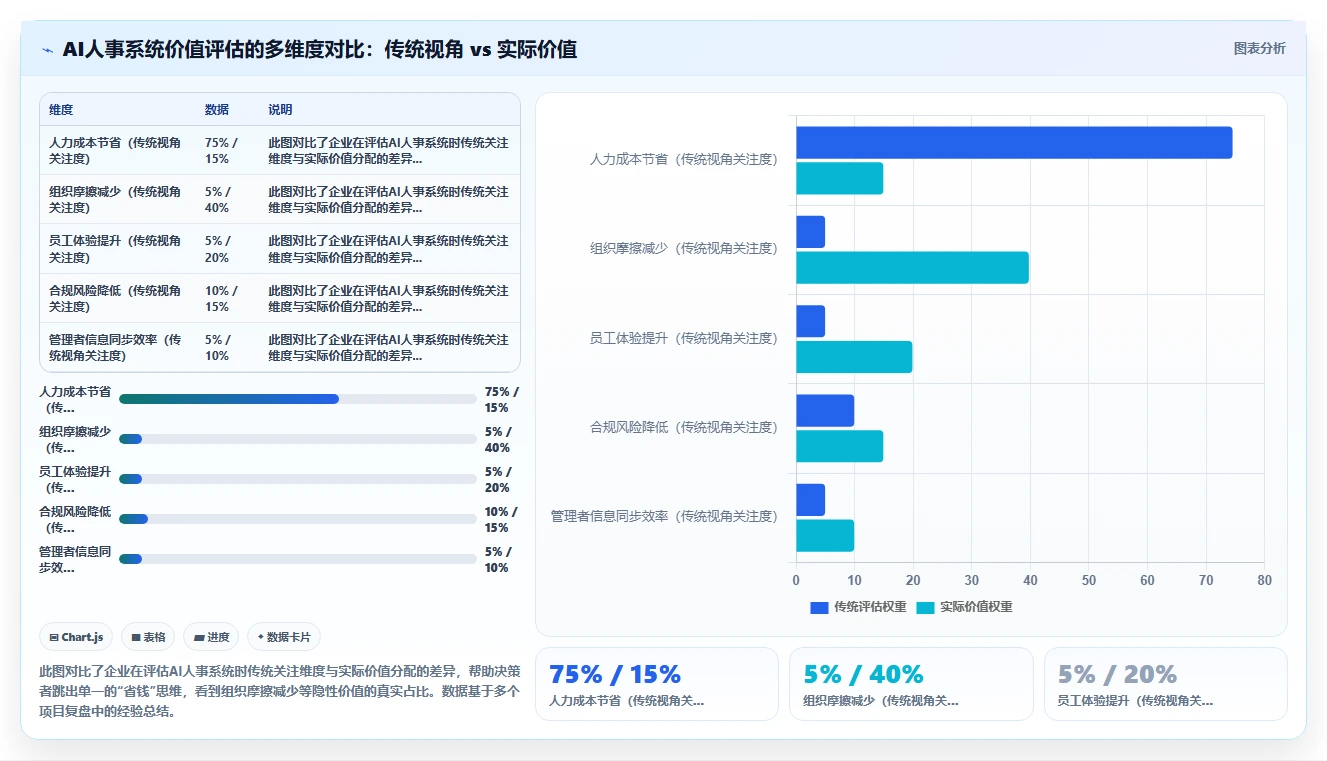Click the 组织摩擦减少 actual-value chart bar

(912, 268)
